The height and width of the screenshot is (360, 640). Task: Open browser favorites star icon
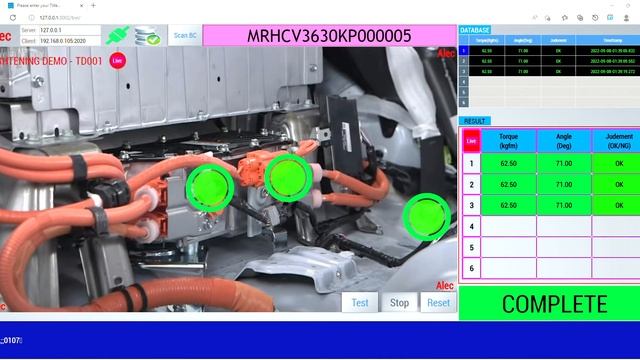(x=565, y=18)
